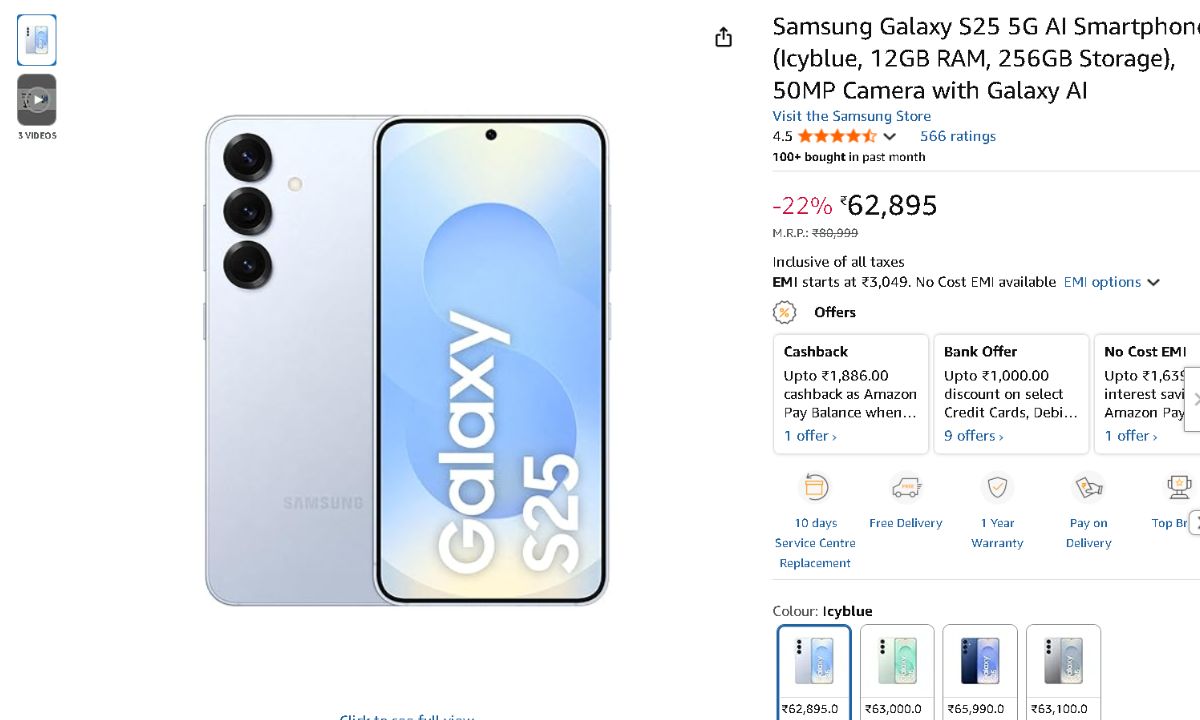Click the share icon above product image
This screenshot has width=1200, height=720.
(x=724, y=38)
